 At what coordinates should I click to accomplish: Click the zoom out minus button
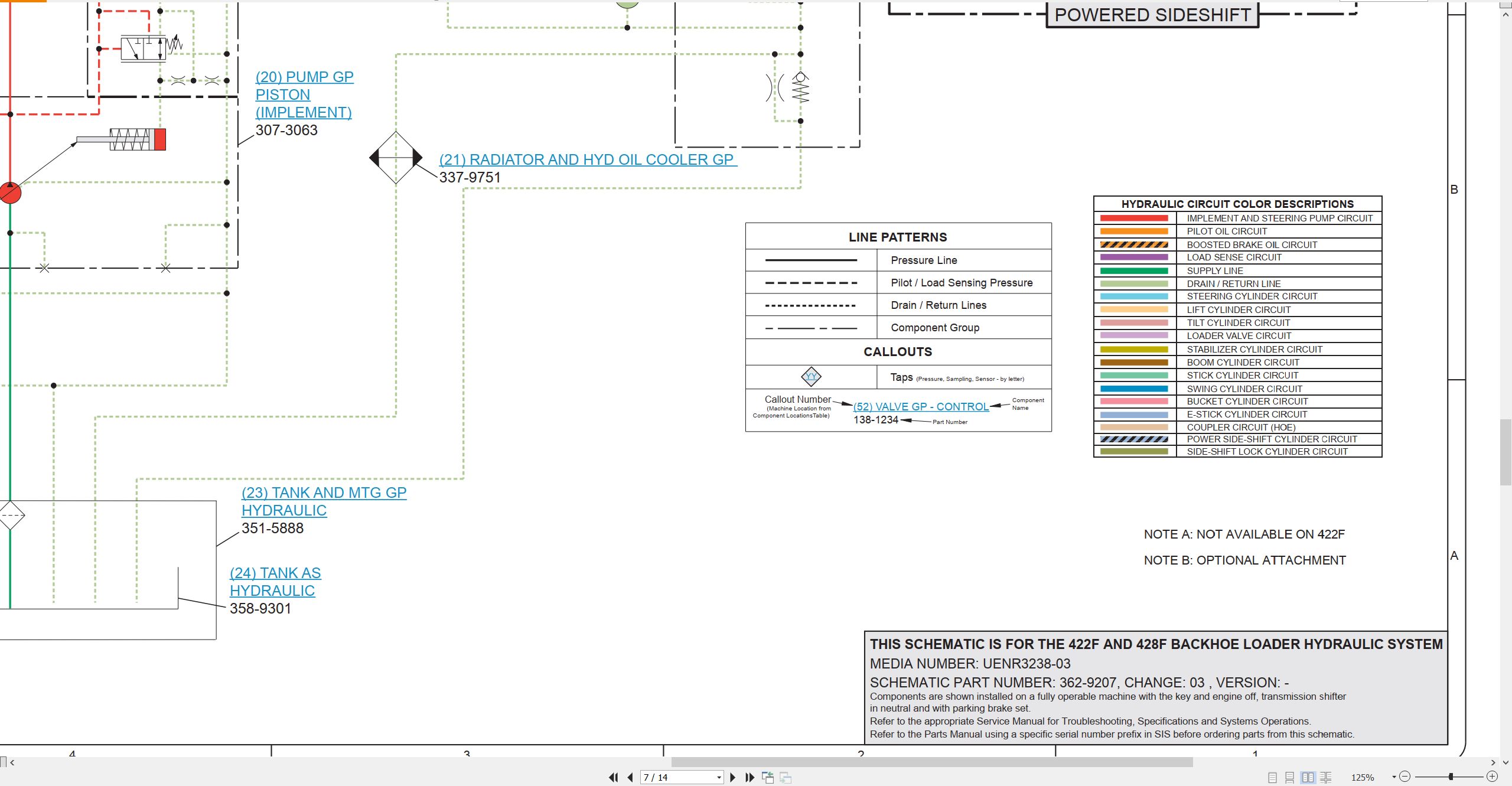pos(1405,777)
